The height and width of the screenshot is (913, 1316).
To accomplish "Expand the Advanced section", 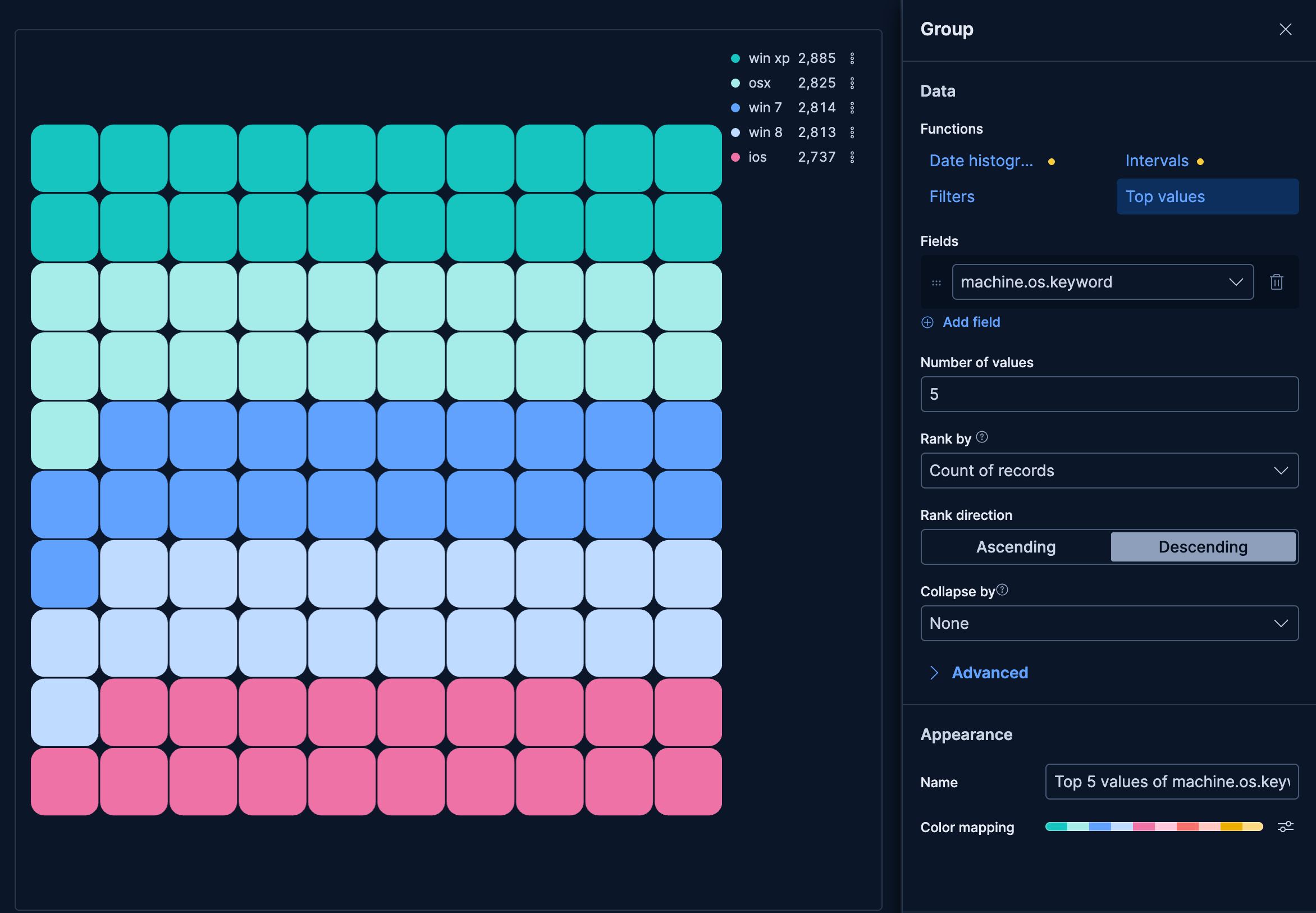I will pyautogui.click(x=989, y=673).
